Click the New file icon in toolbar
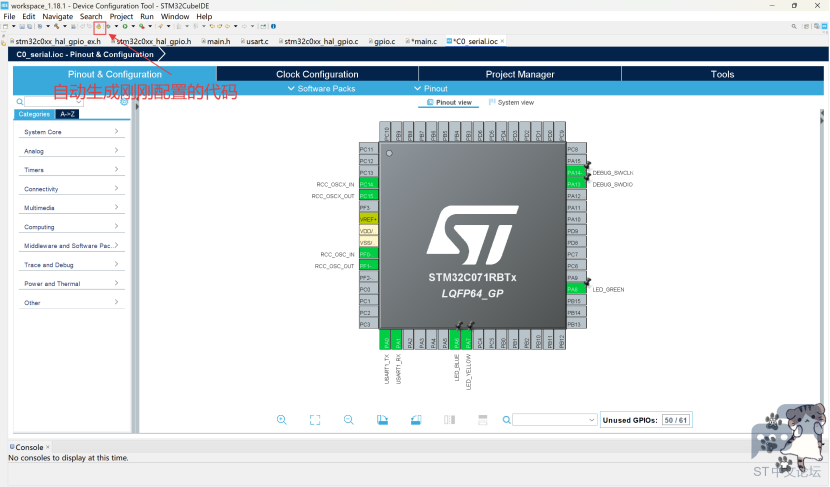830x487 pixels. pyautogui.click(x=6, y=26)
